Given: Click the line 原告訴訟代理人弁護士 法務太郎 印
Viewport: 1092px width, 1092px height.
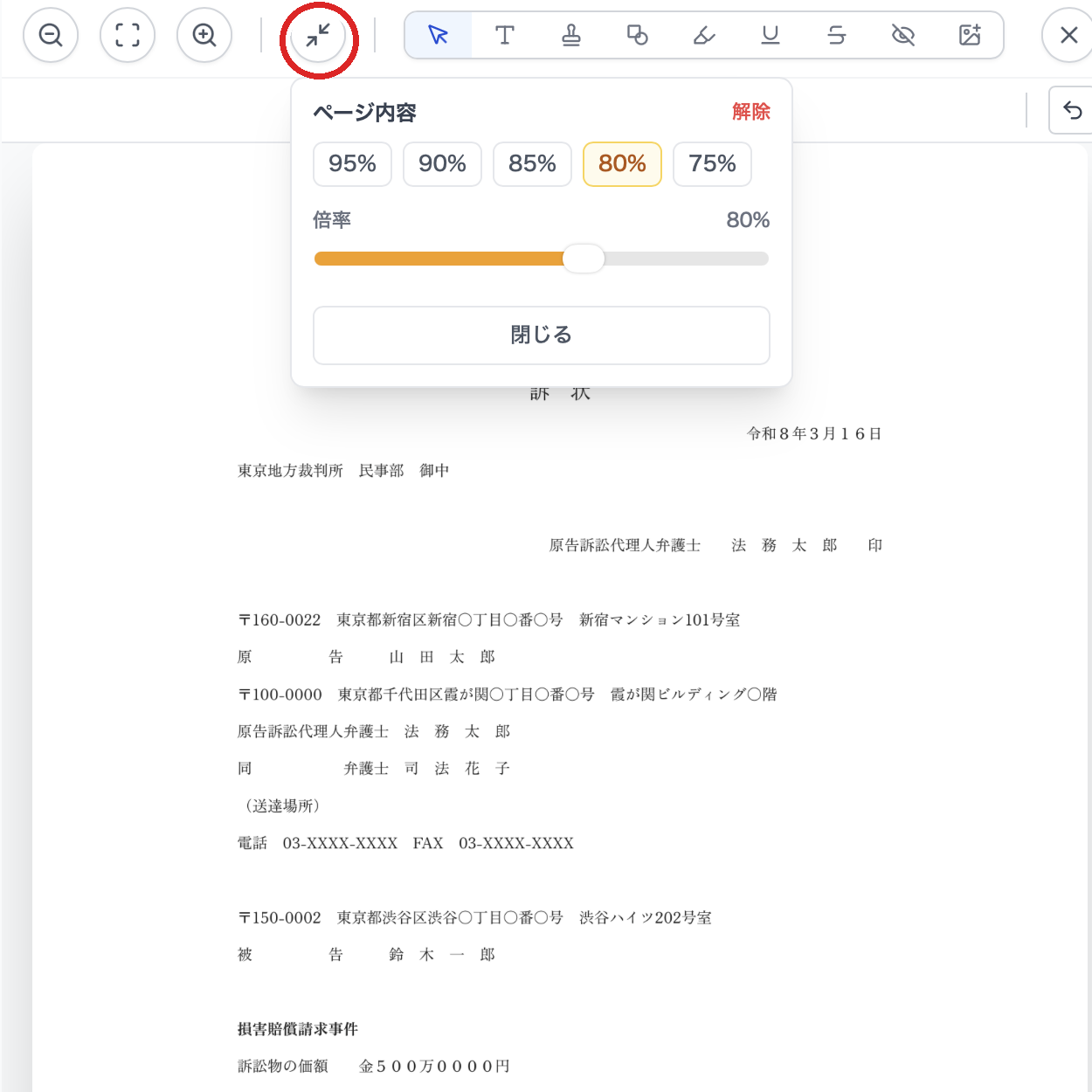Looking at the screenshot, I should click(x=716, y=545).
